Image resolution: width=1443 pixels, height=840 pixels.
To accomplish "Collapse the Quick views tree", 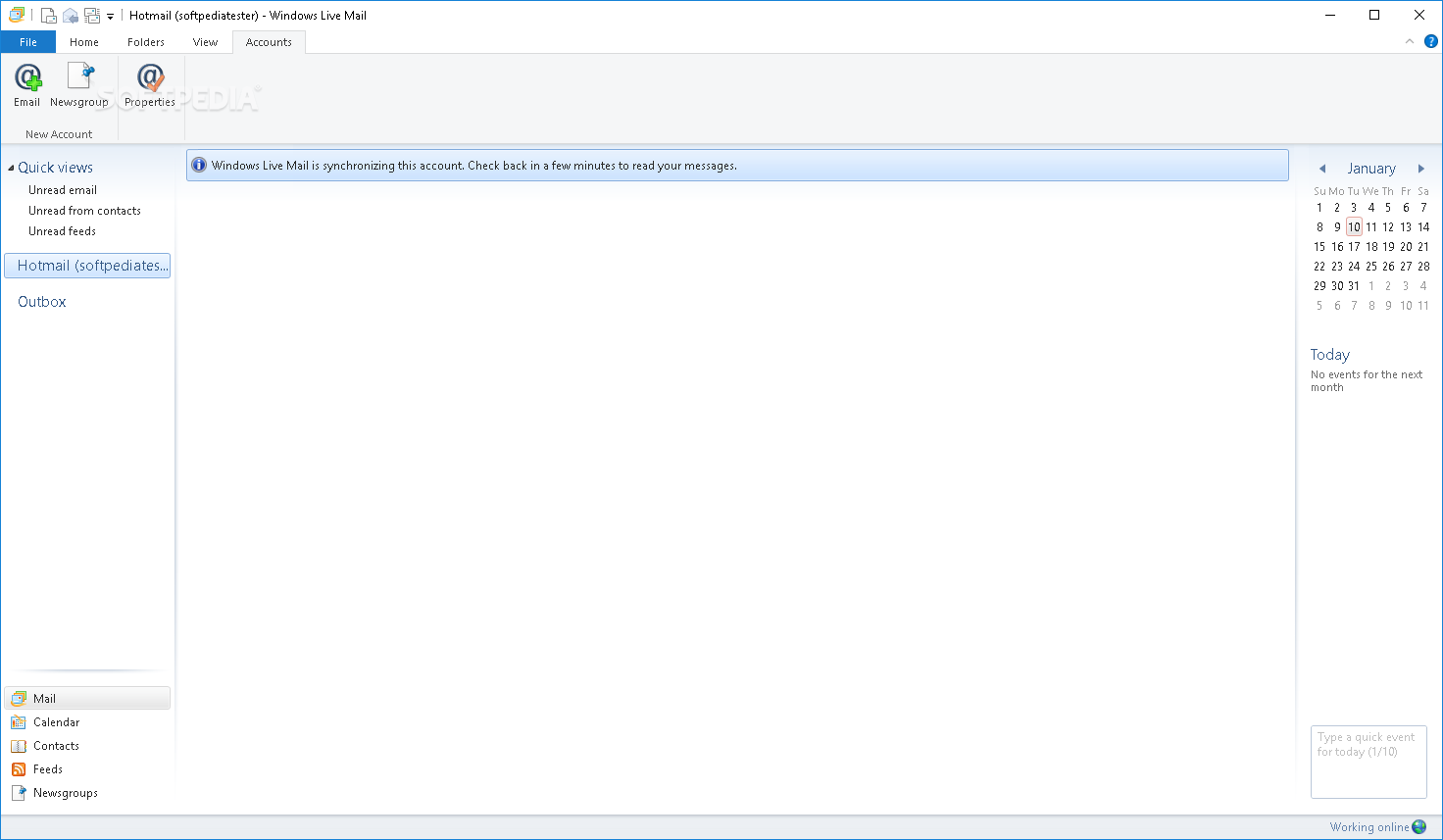I will tap(11, 169).
